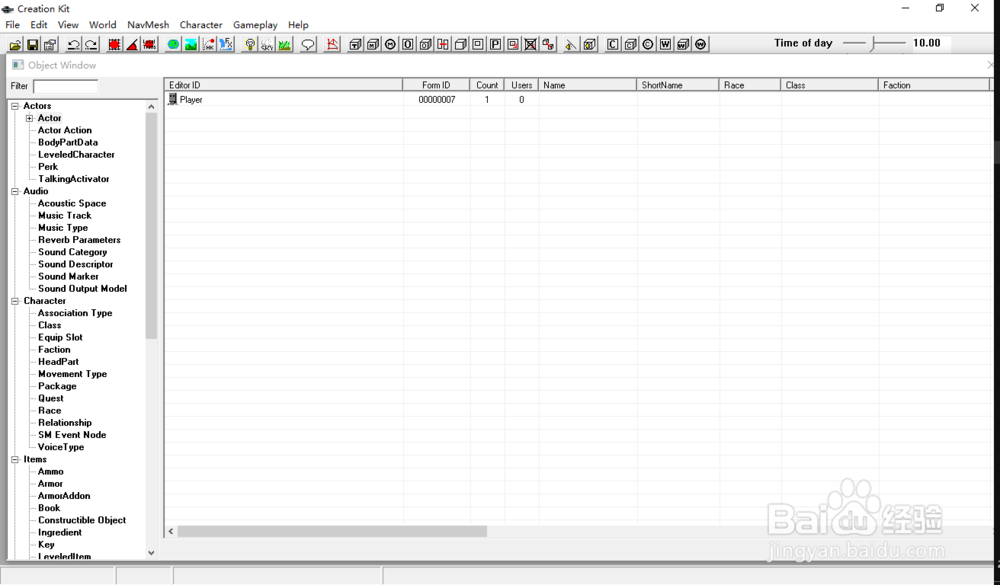1000x585 pixels.
Task: Open the World menu
Action: click(x=103, y=25)
